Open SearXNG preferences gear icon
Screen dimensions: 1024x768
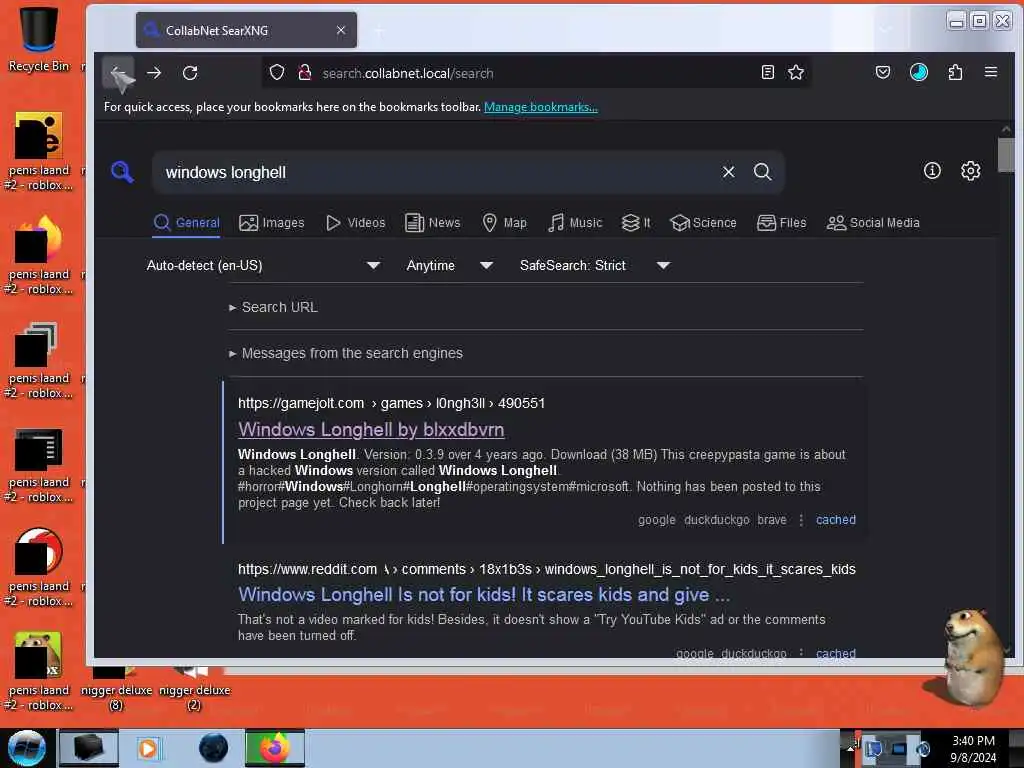point(970,171)
